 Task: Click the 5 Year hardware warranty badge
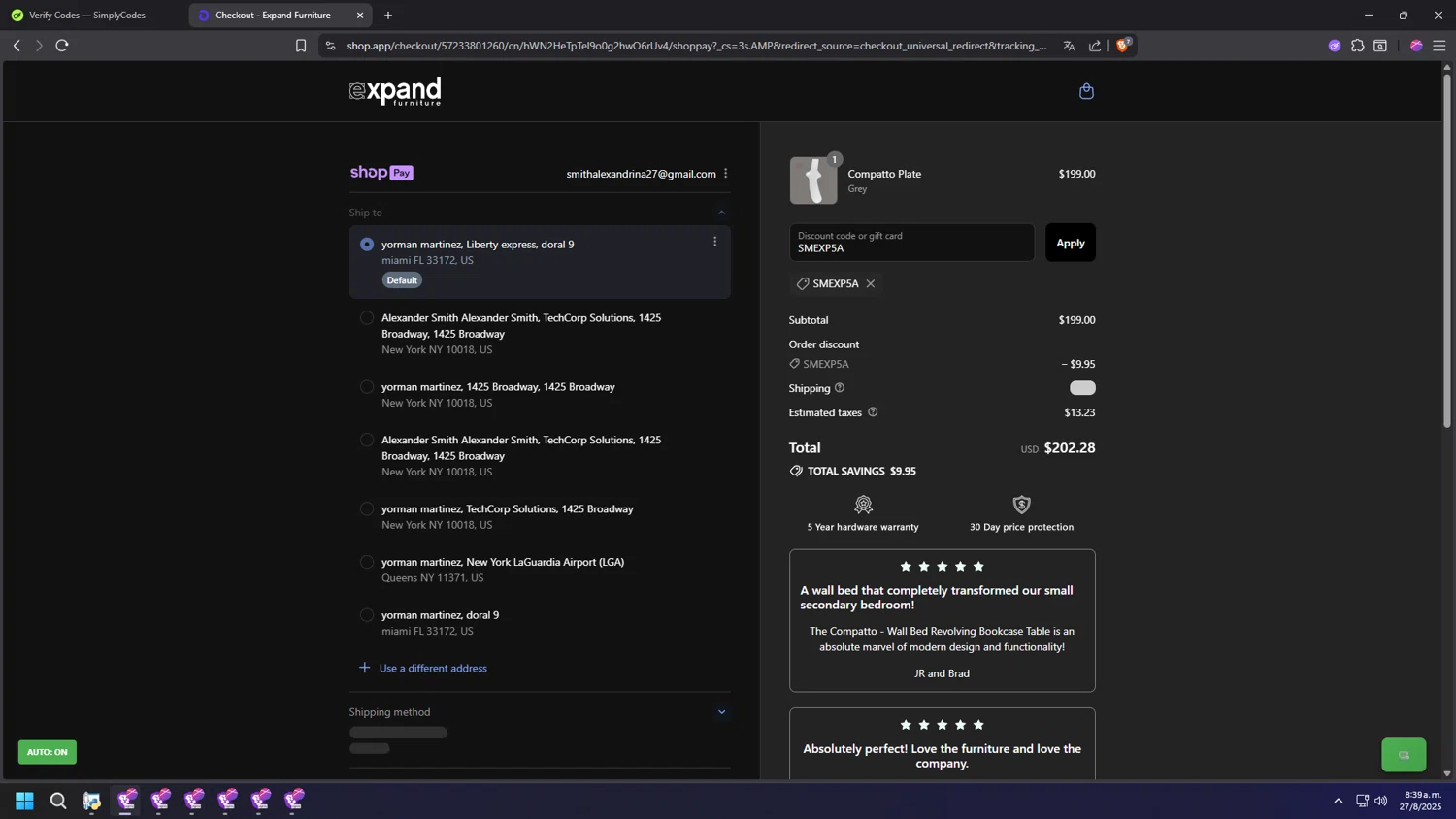863,514
